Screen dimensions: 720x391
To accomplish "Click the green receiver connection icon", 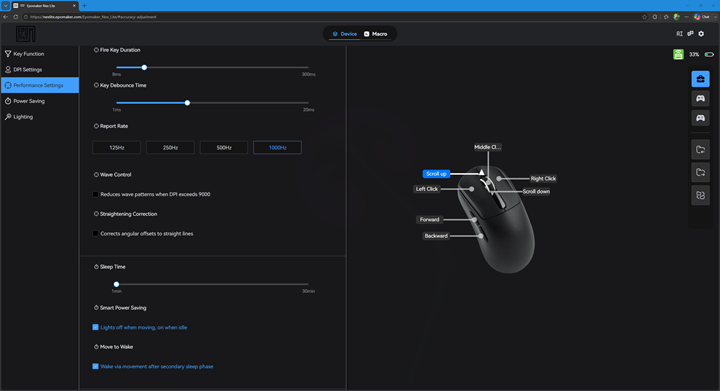I will (678, 54).
